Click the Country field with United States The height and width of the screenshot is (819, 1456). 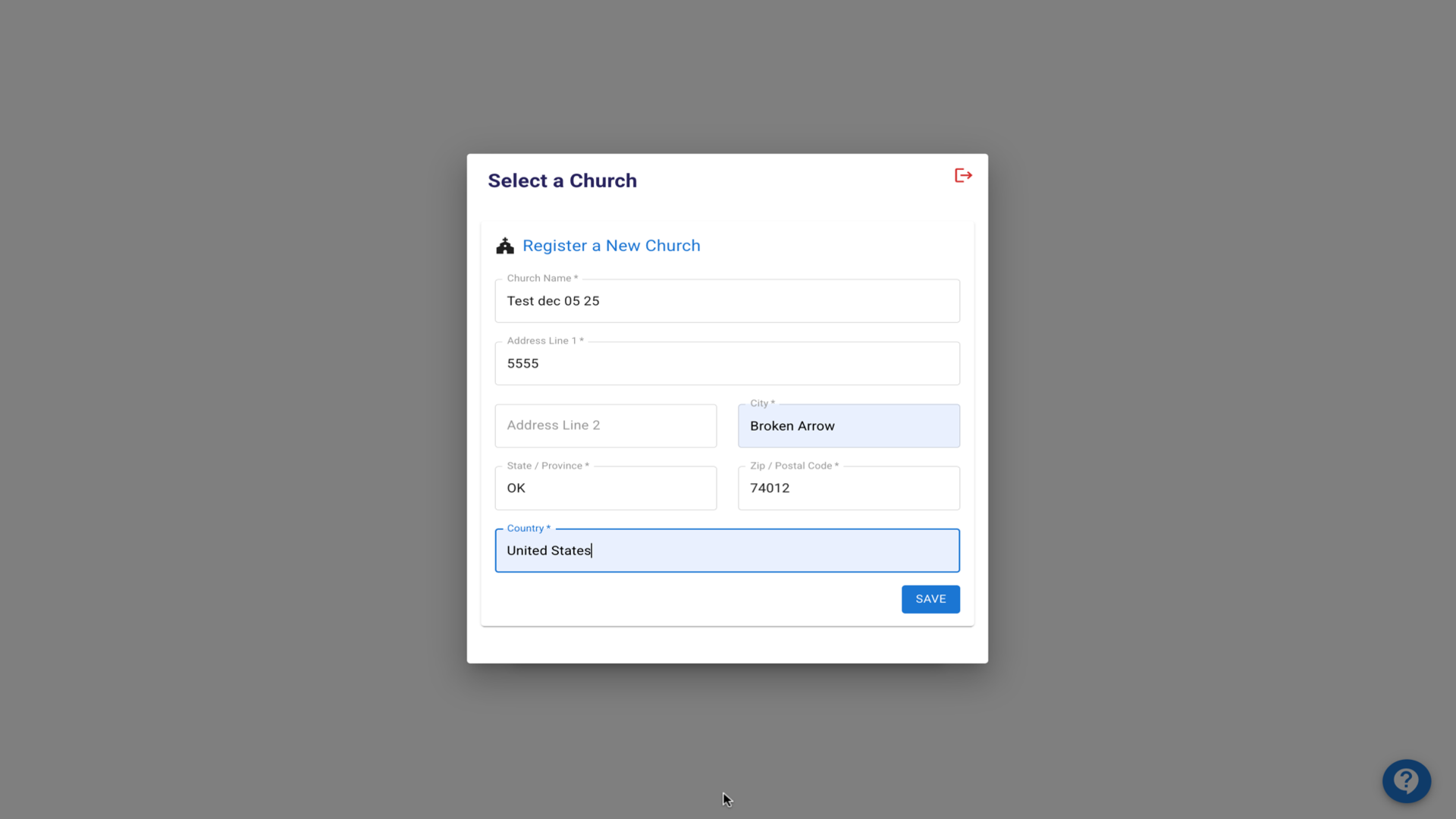(726, 551)
